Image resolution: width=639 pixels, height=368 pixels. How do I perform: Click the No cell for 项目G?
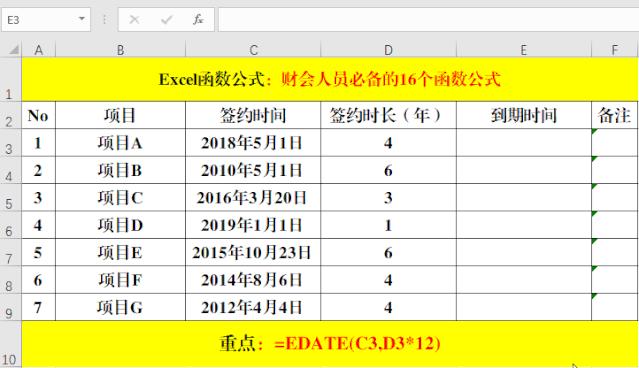[x=38, y=307]
